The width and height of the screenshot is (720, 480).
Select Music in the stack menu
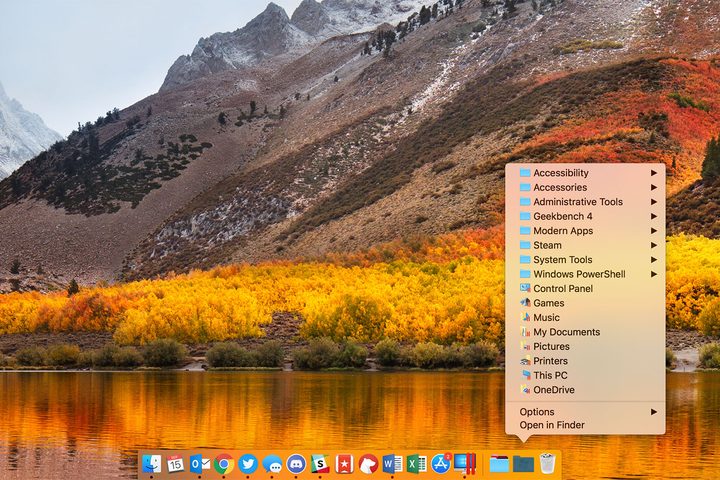pos(585,317)
